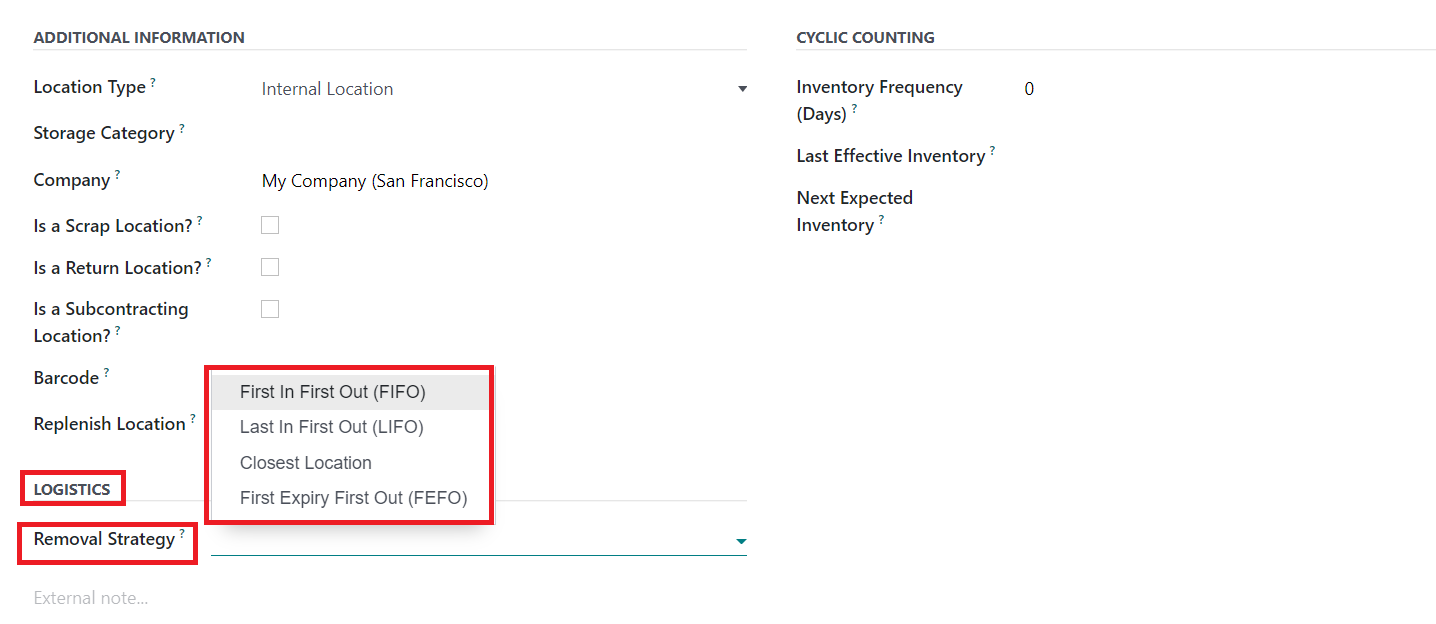Select First In First Out (FIFO) option
Viewport: 1436px width, 624px height.
point(333,392)
